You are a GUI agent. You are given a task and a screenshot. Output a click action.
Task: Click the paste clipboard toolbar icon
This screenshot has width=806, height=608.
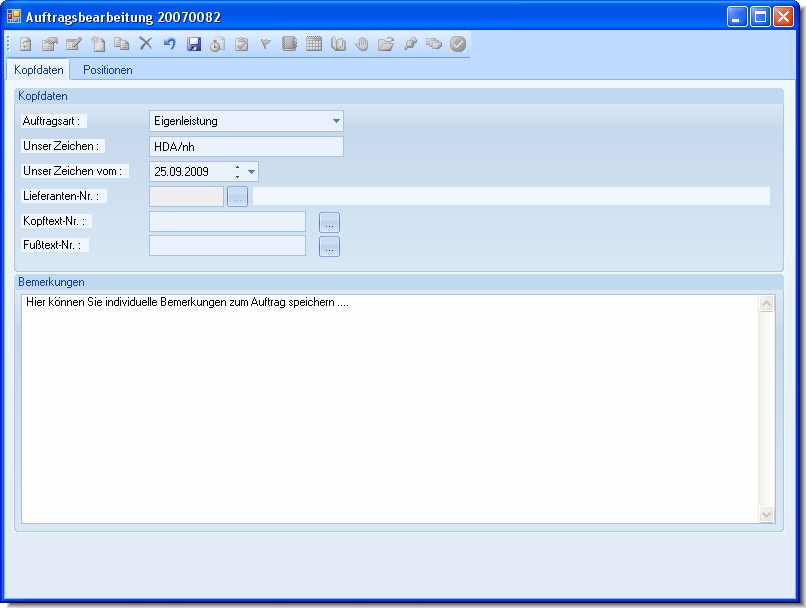(98, 44)
